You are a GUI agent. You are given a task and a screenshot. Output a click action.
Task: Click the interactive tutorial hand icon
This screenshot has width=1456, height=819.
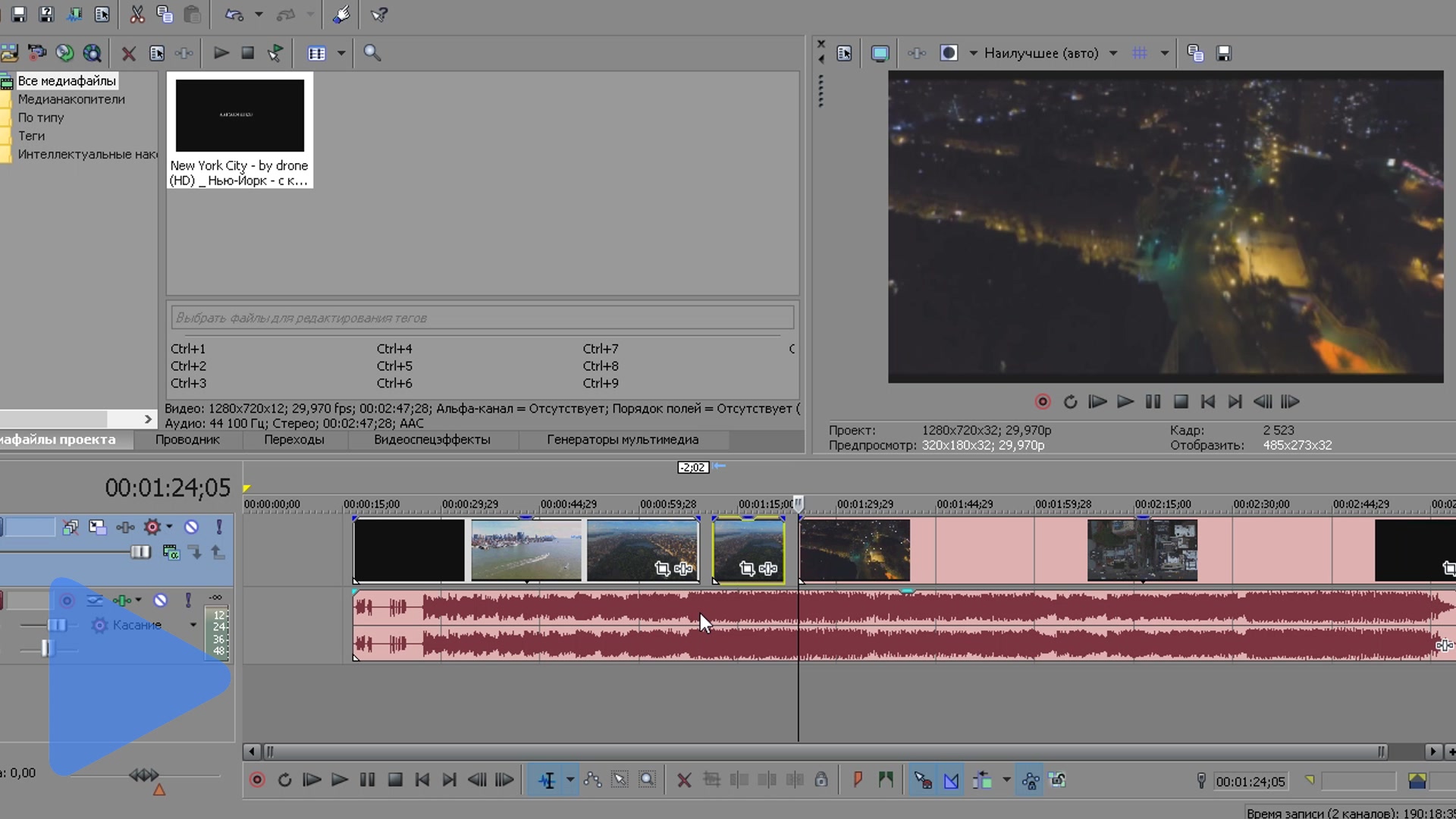click(341, 14)
